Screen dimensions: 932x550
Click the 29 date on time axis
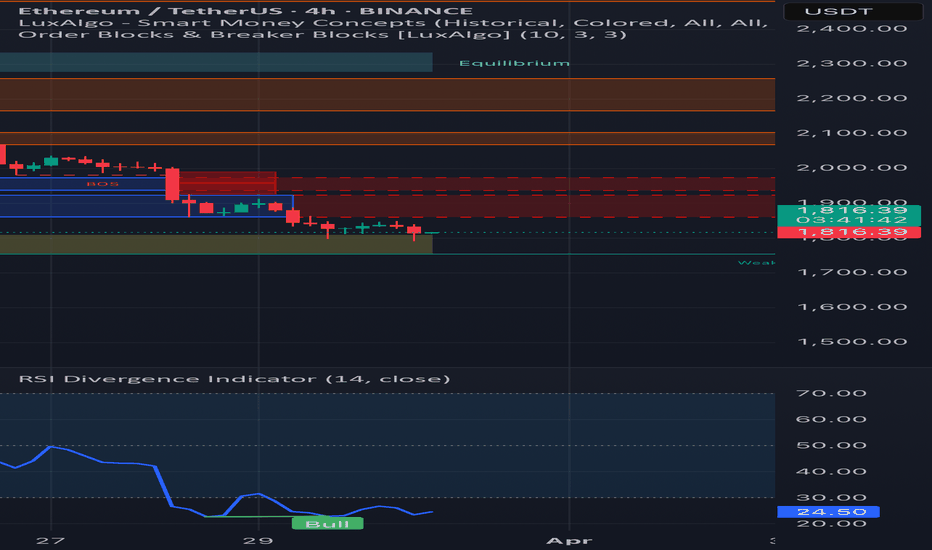258,540
